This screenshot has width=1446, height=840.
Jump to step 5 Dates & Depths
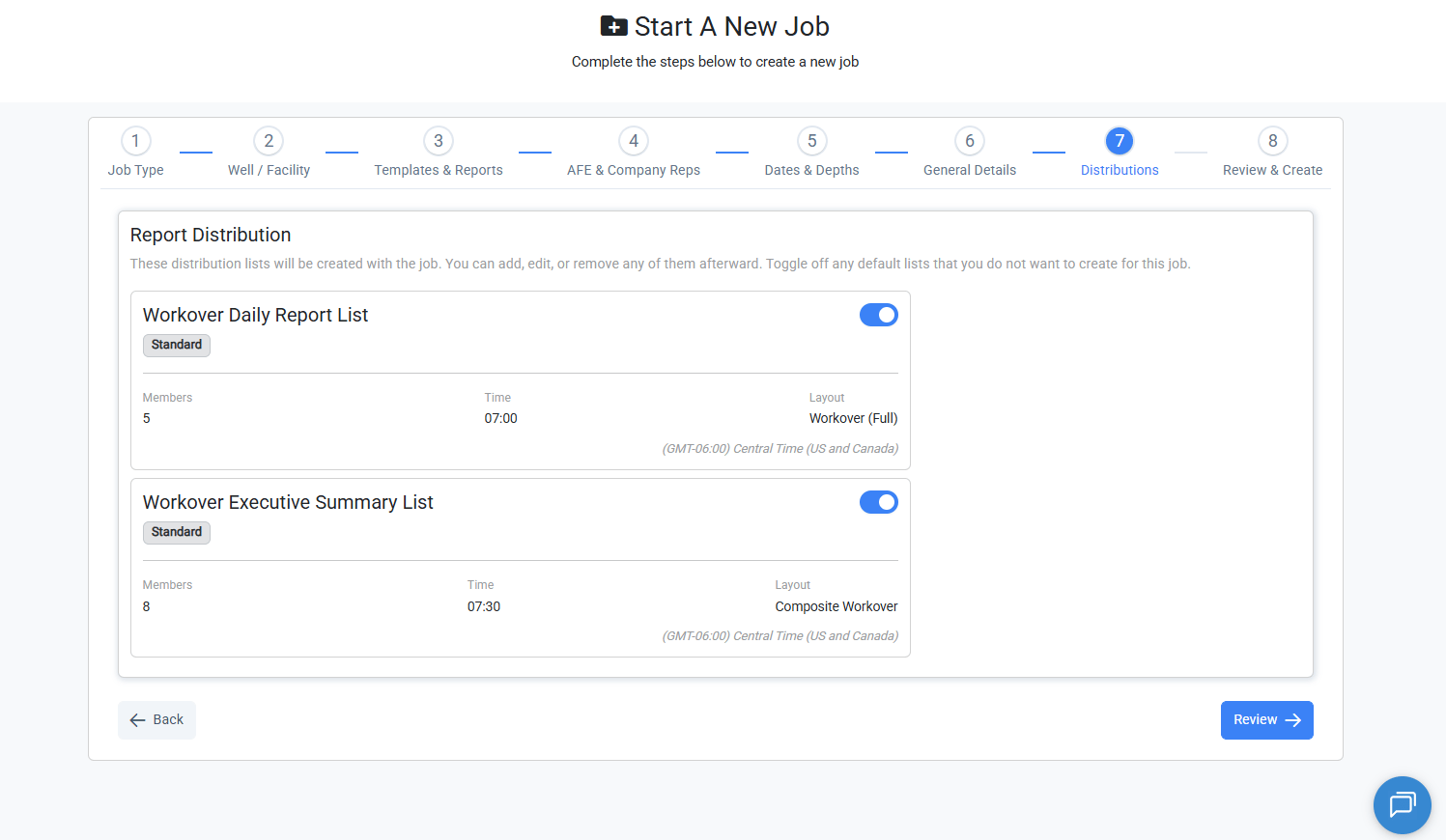(x=811, y=153)
